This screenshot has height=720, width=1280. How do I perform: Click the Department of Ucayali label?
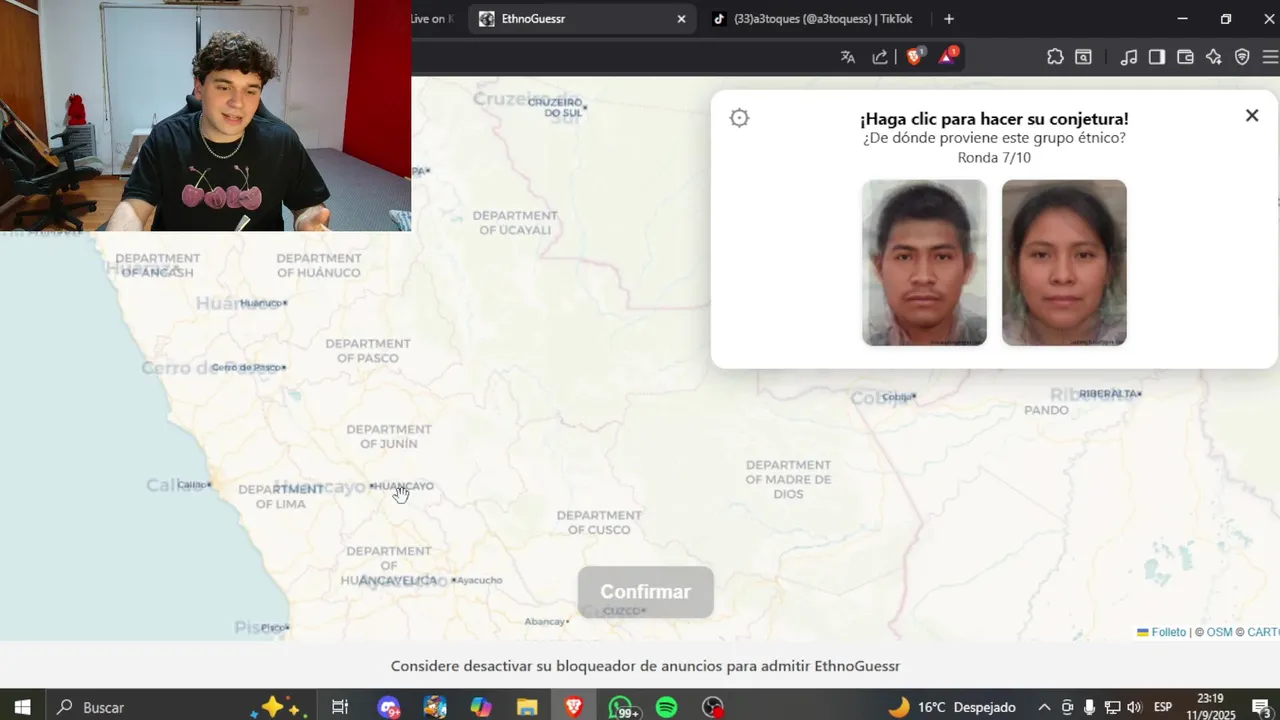(x=515, y=222)
